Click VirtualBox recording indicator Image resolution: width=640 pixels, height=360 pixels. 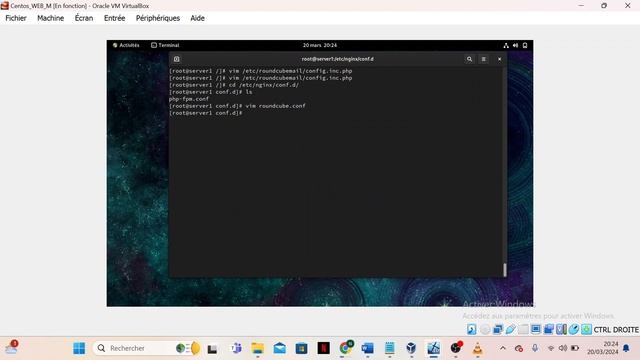coord(549,329)
